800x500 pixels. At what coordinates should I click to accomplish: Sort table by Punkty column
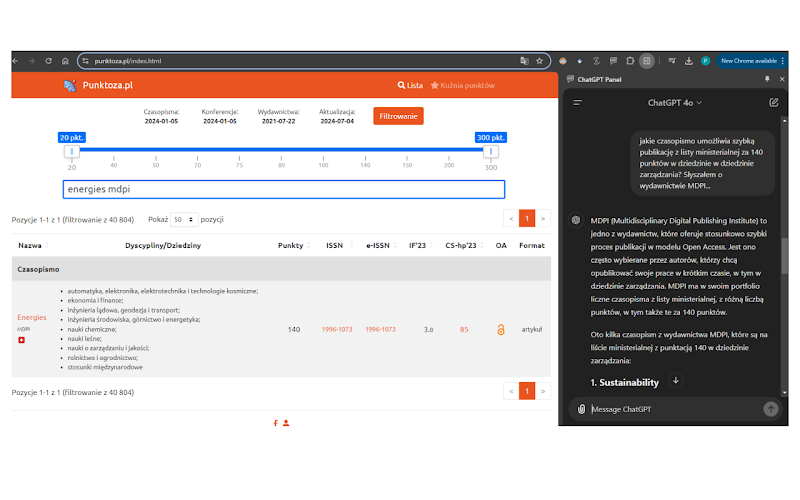[x=294, y=246]
